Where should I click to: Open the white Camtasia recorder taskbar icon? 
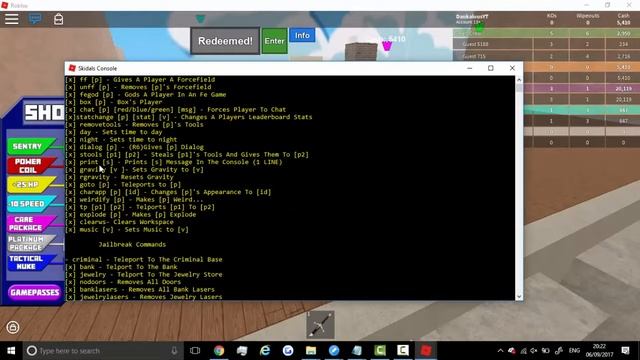pos(403,351)
